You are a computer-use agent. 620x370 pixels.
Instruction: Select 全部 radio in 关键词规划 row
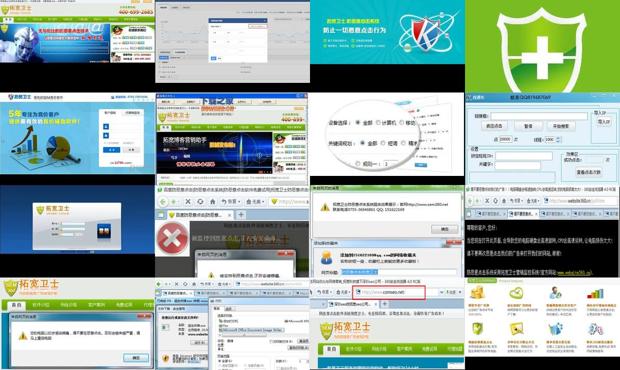pyautogui.click(x=363, y=143)
